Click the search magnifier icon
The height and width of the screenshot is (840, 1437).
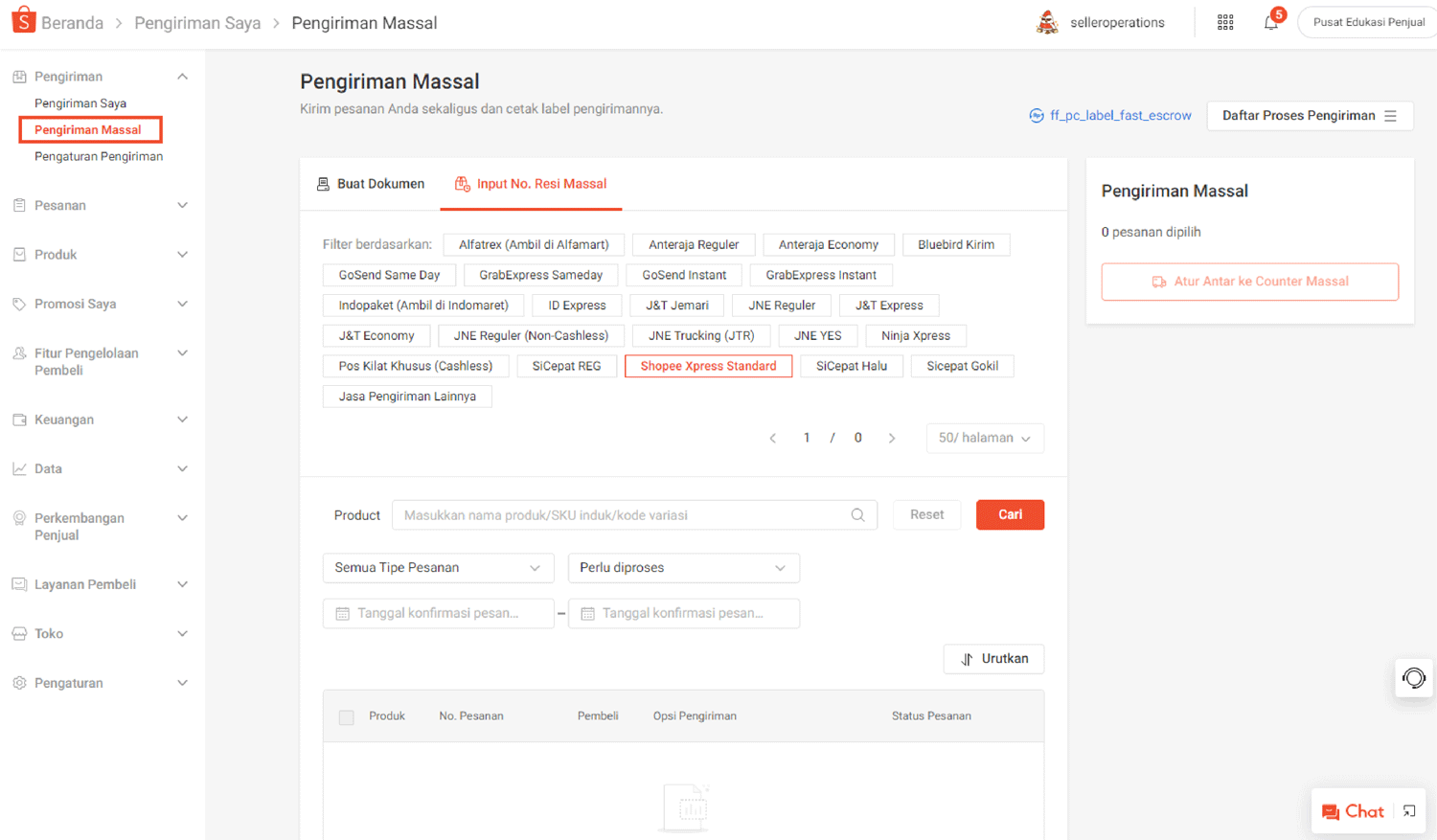pyautogui.click(x=857, y=515)
